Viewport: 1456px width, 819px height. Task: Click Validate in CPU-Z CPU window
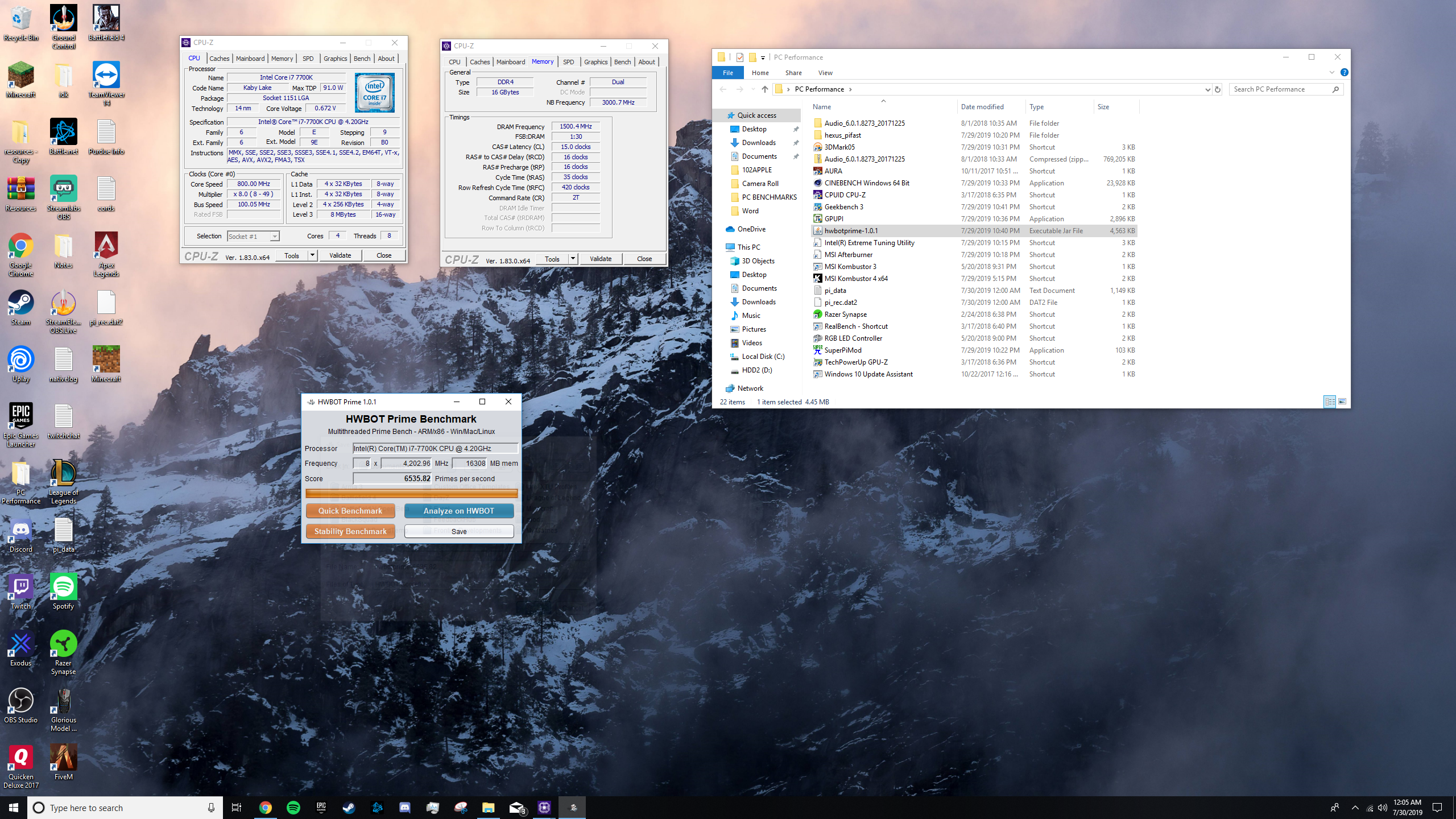(340, 255)
